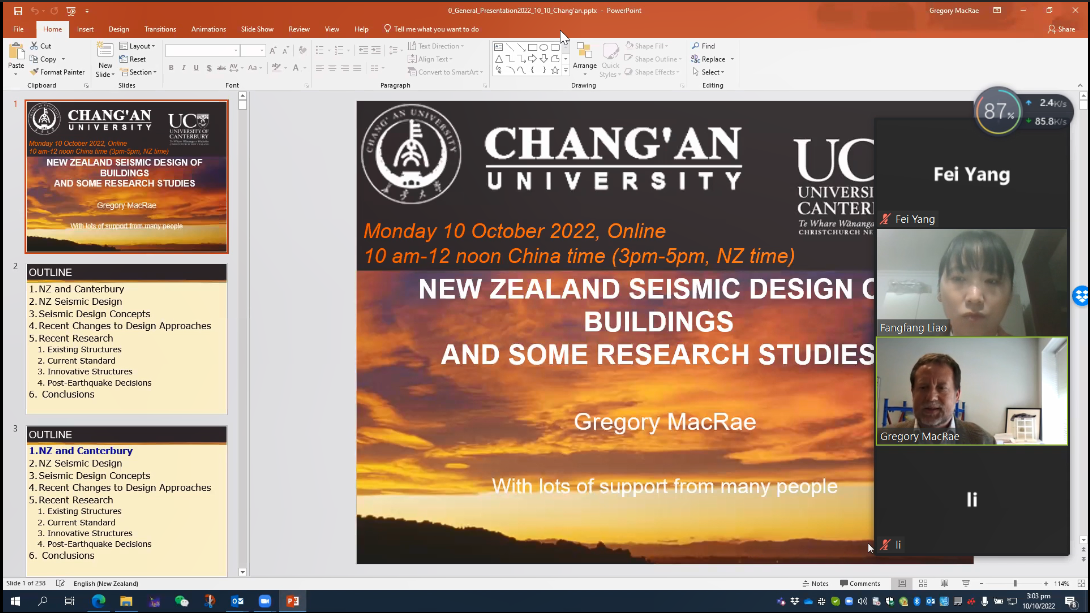1090x613 pixels.
Task: Expand the shapes gallery More arrow
Action: point(566,71)
